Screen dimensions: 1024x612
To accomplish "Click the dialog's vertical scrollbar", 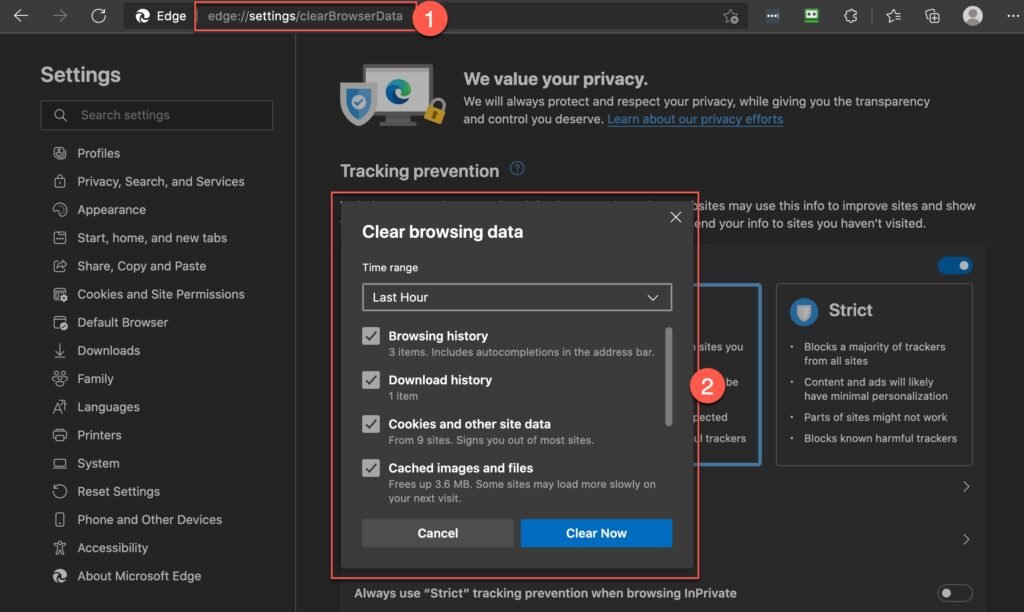I will point(668,376).
